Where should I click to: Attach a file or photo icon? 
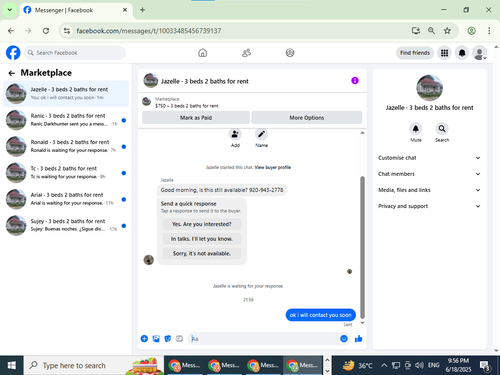156,339
